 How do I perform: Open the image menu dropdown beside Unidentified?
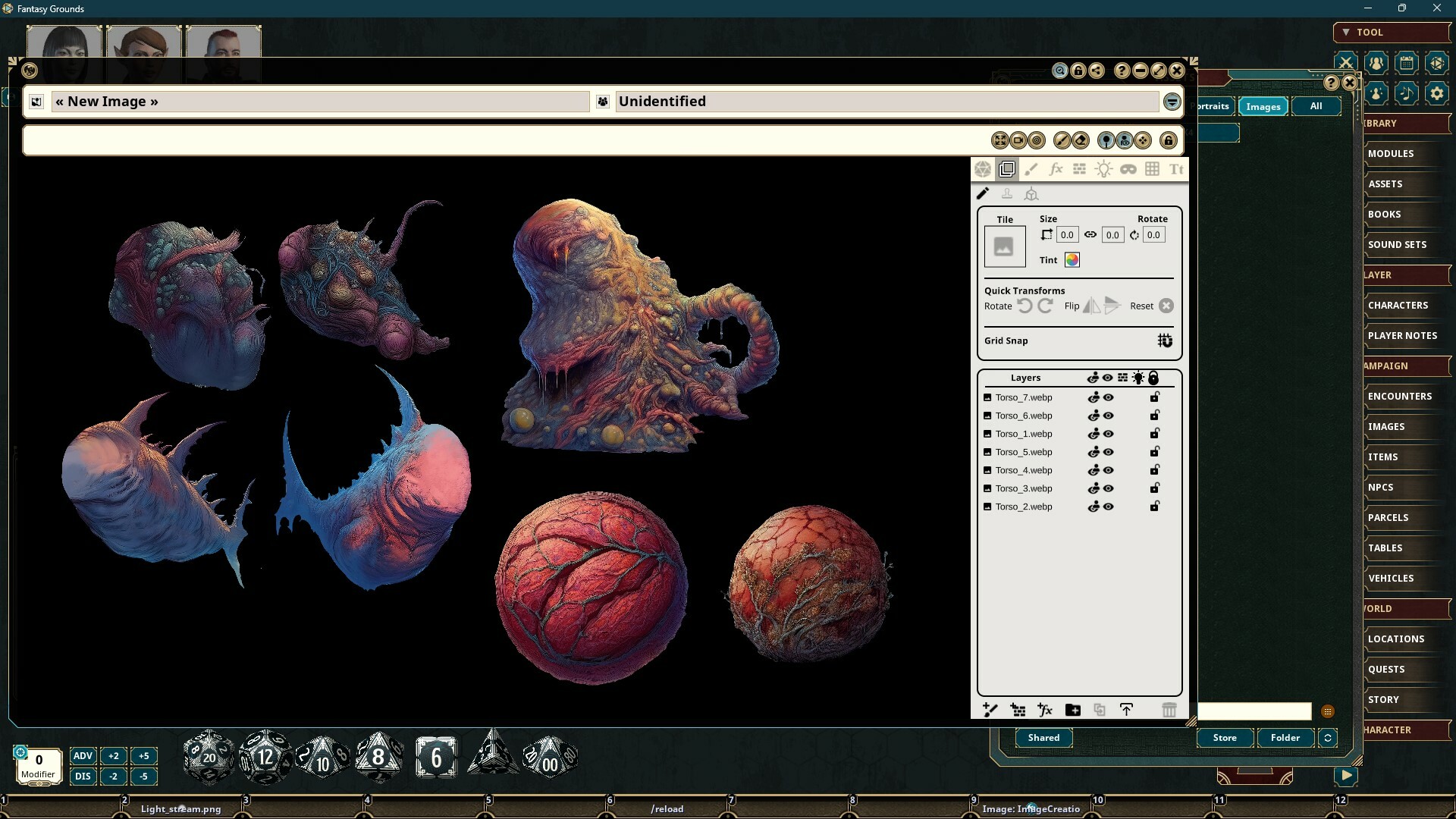(1172, 101)
